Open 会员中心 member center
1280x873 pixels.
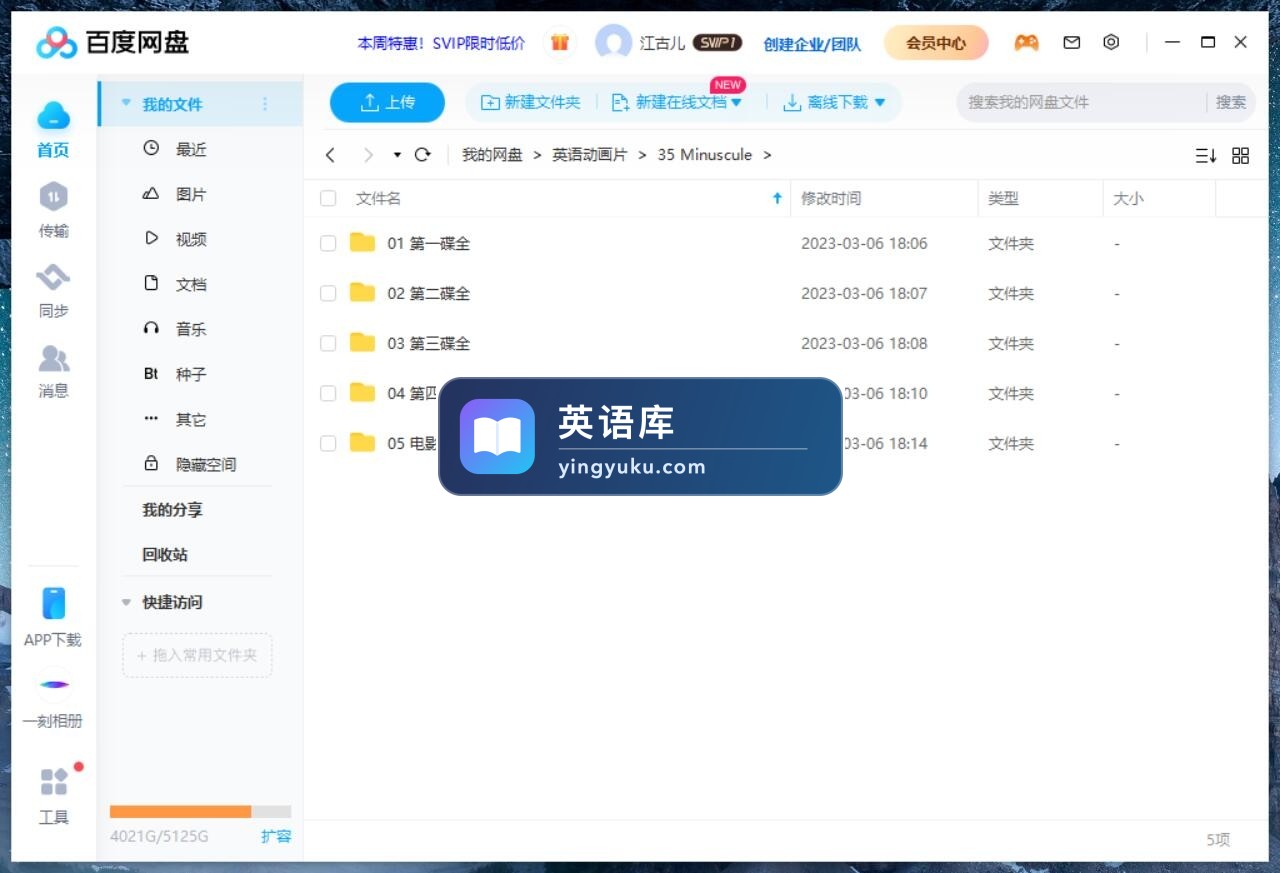click(936, 43)
